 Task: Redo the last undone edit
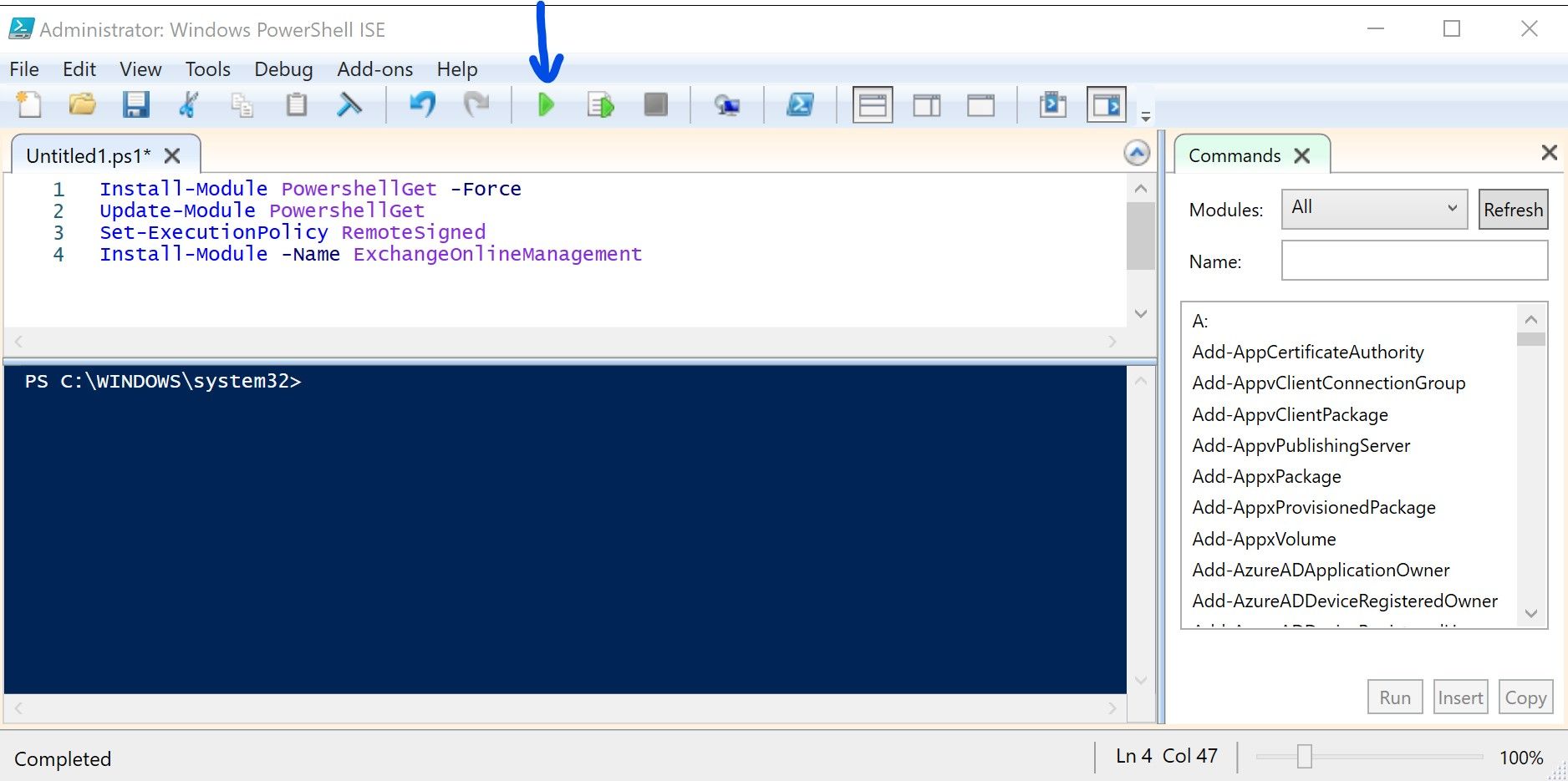coord(476,104)
